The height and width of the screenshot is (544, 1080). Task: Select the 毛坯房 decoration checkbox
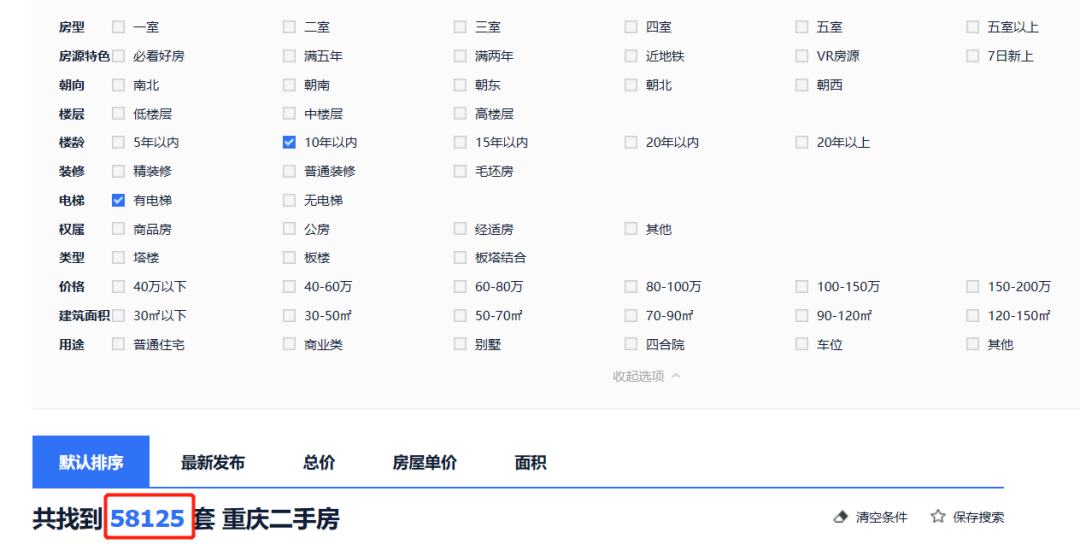tap(460, 171)
